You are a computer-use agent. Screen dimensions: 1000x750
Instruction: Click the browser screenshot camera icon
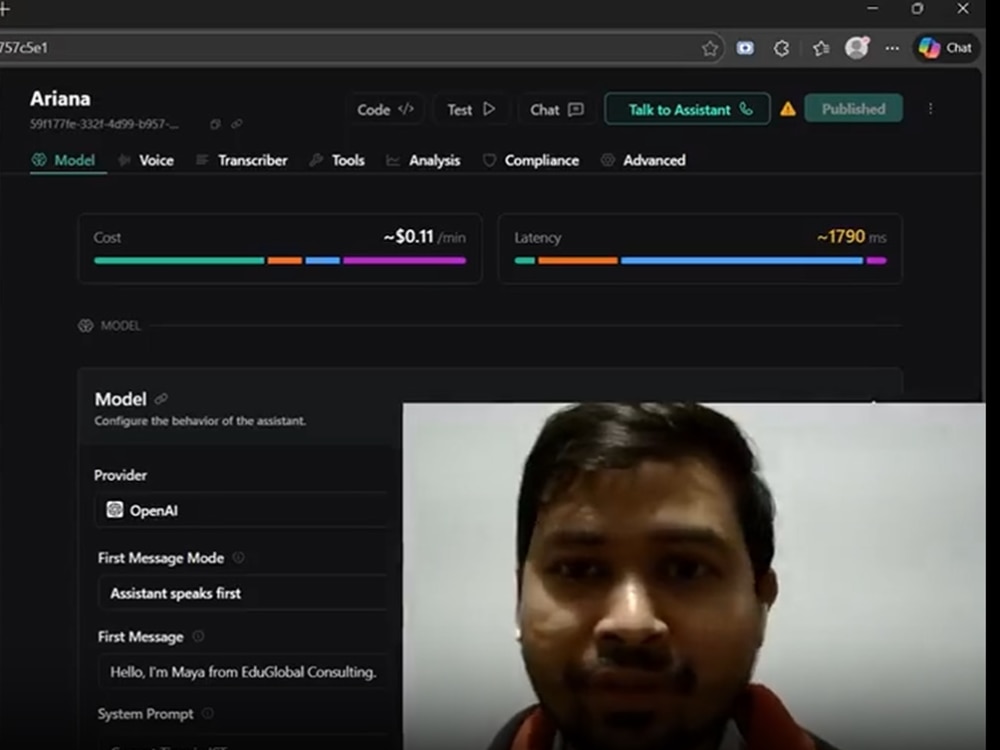(745, 48)
